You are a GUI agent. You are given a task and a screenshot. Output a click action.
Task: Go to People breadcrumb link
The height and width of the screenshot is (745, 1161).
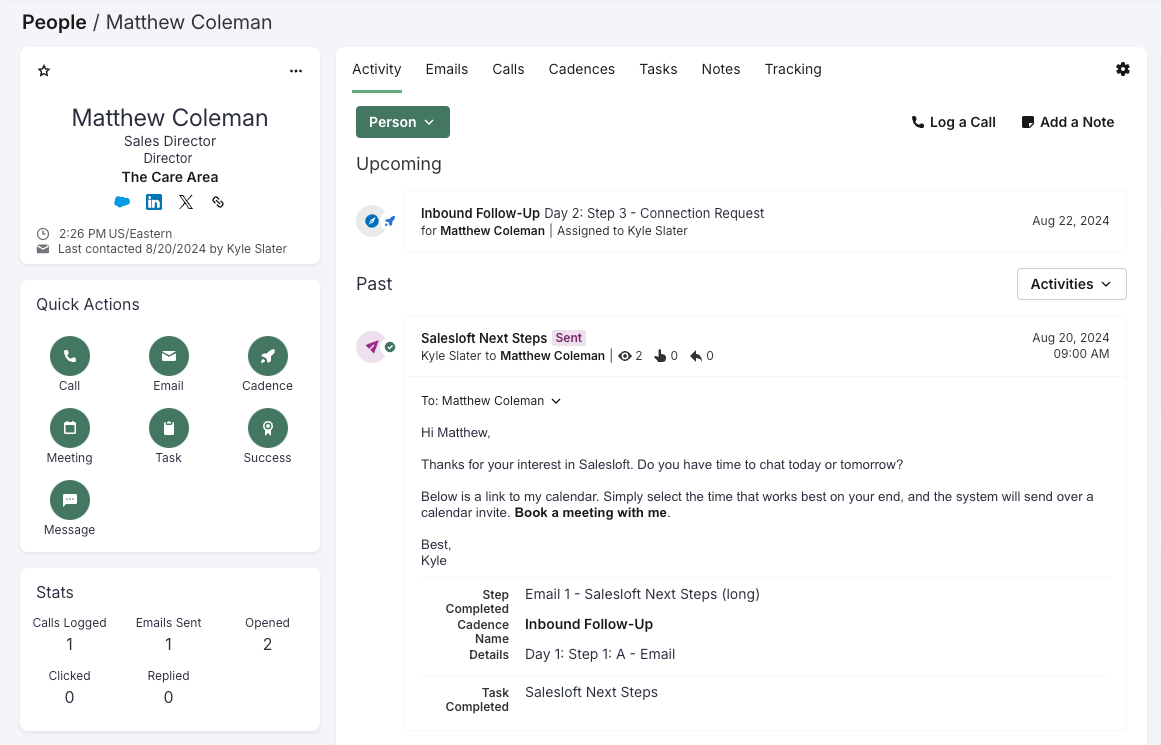(54, 22)
